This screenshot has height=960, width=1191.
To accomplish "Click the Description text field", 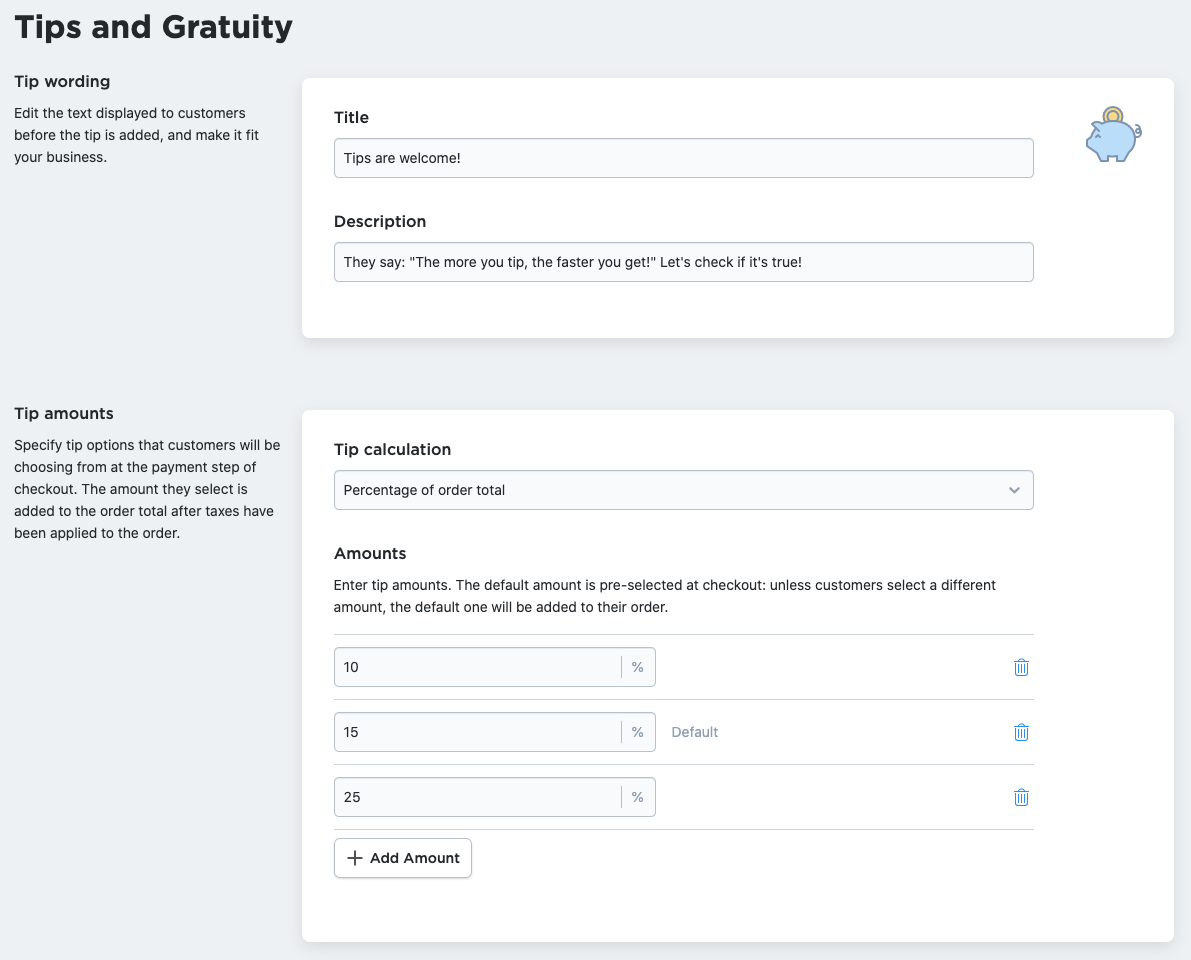I will click(x=683, y=261).
